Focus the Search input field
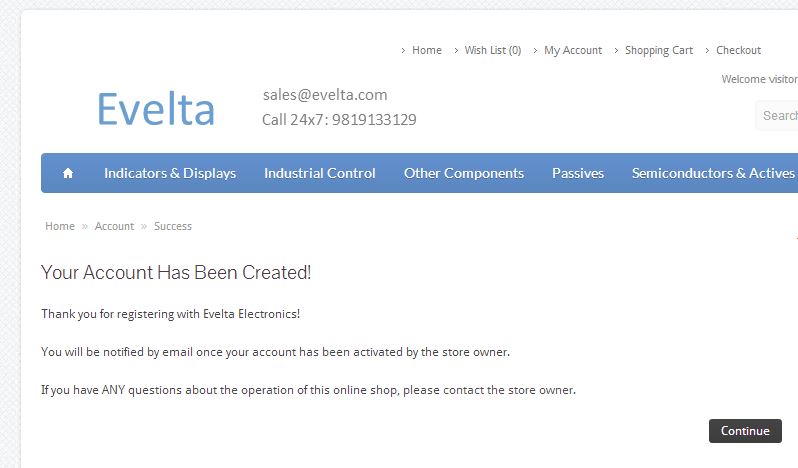Viewport: 798px width, 468px height. coord(777,115)
